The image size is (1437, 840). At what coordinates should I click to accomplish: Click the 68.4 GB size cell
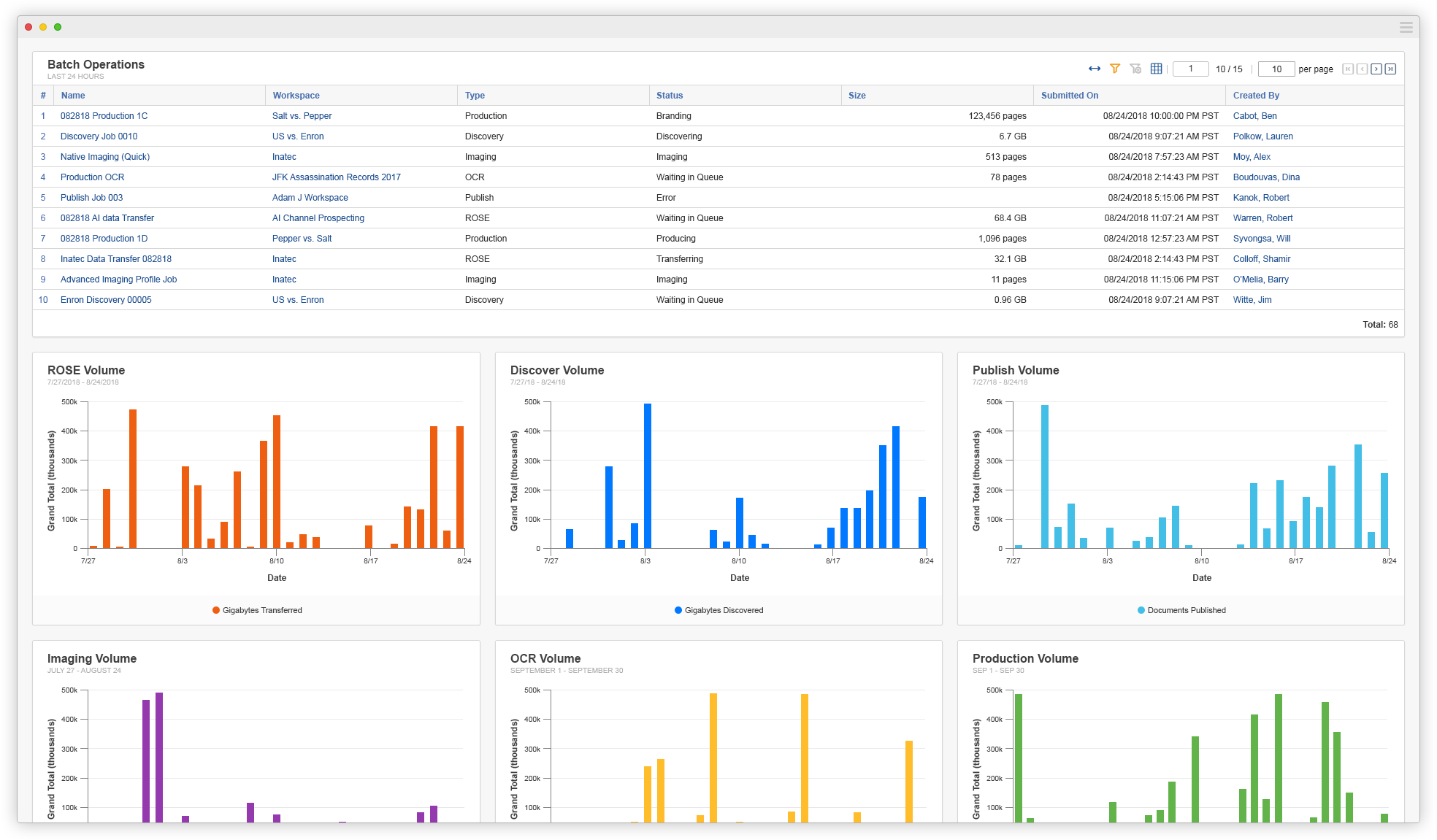coord(1010,218)
